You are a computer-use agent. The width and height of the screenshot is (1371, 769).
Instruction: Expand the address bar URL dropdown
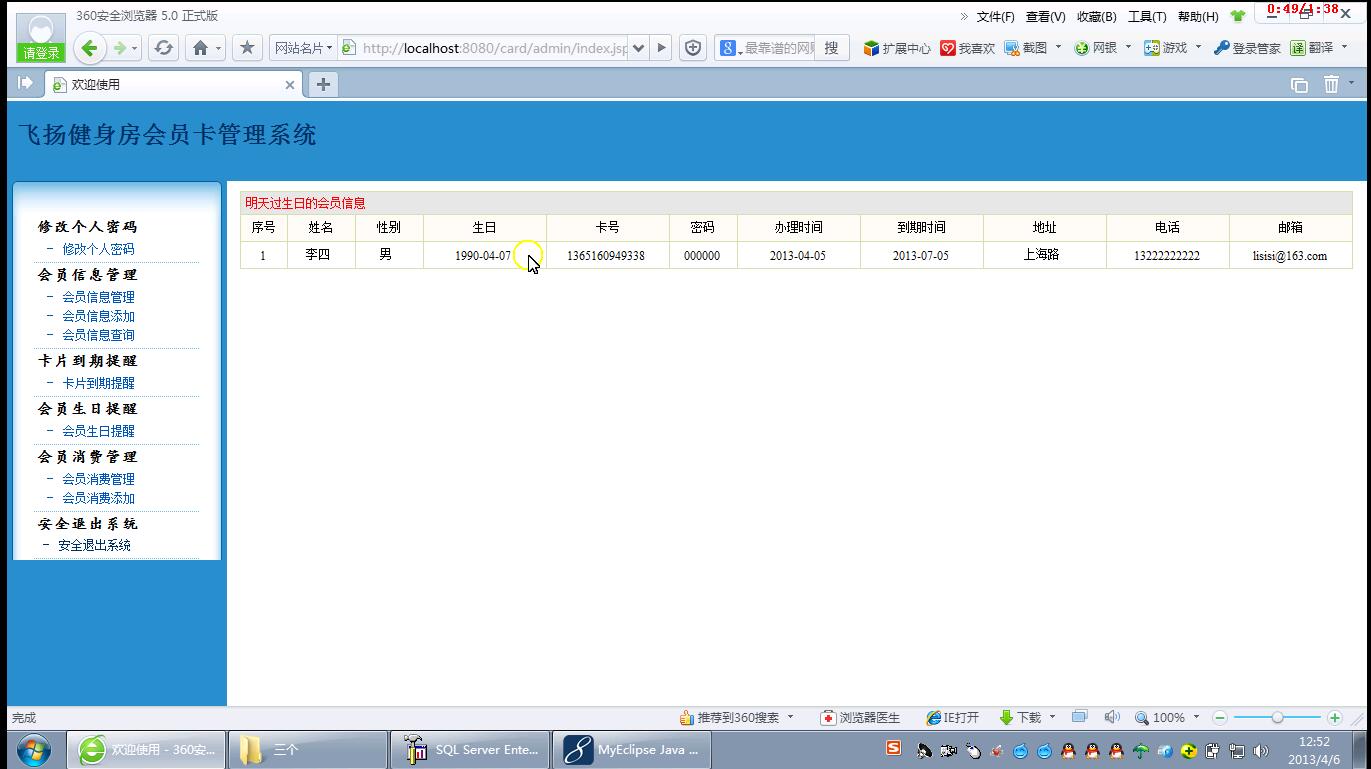pos(639,48)
